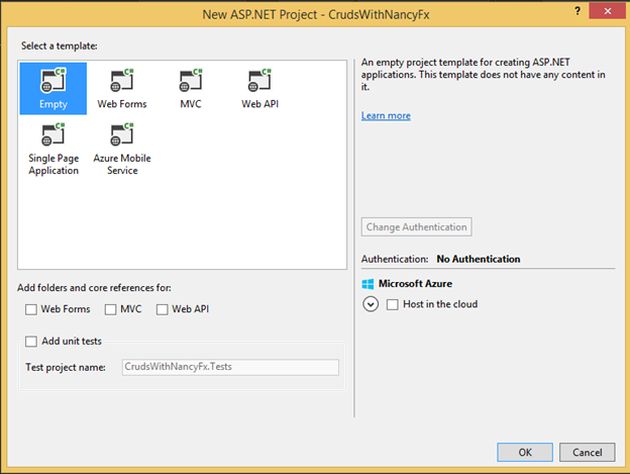Expand the Azure hosting options chevron
Screen dimensions: 630x474
point(370,304)
